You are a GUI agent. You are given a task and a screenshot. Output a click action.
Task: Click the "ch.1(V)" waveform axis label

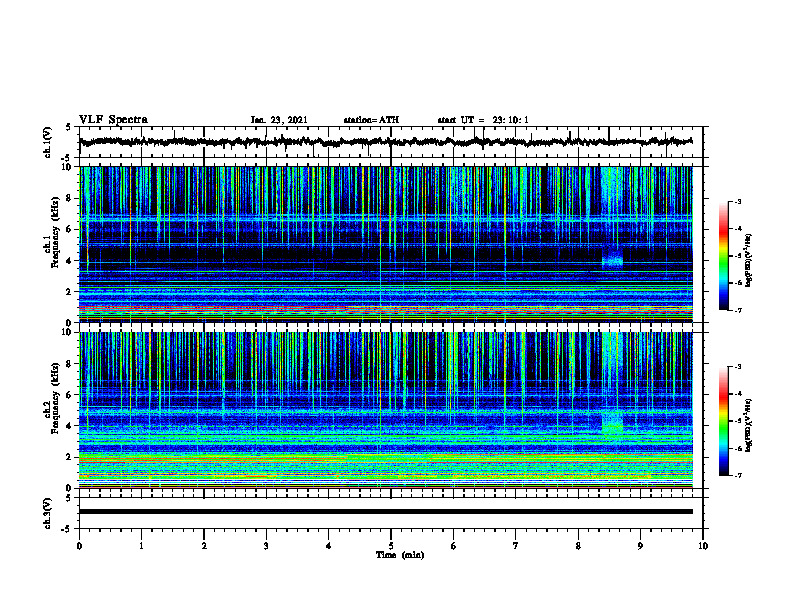48,142
